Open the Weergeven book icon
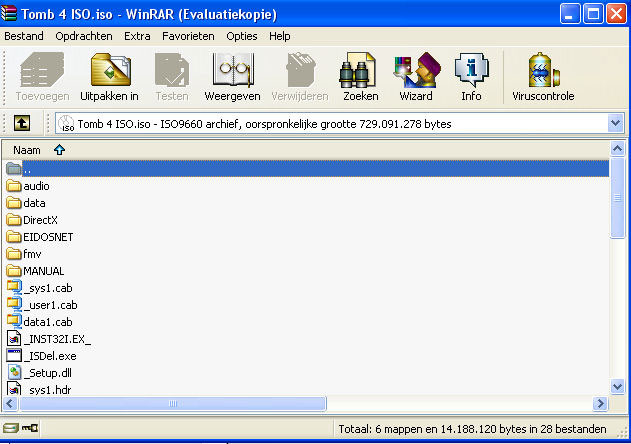The height and width of the screenshot is (444, 631). (233, 70)
